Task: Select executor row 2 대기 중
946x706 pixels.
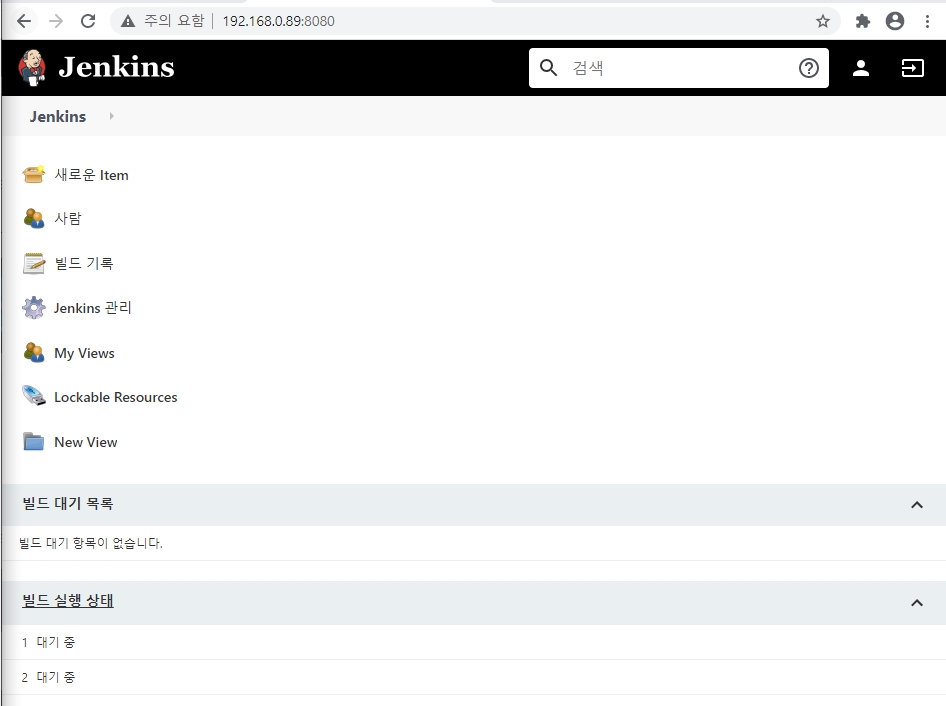Action: [473, 677]
